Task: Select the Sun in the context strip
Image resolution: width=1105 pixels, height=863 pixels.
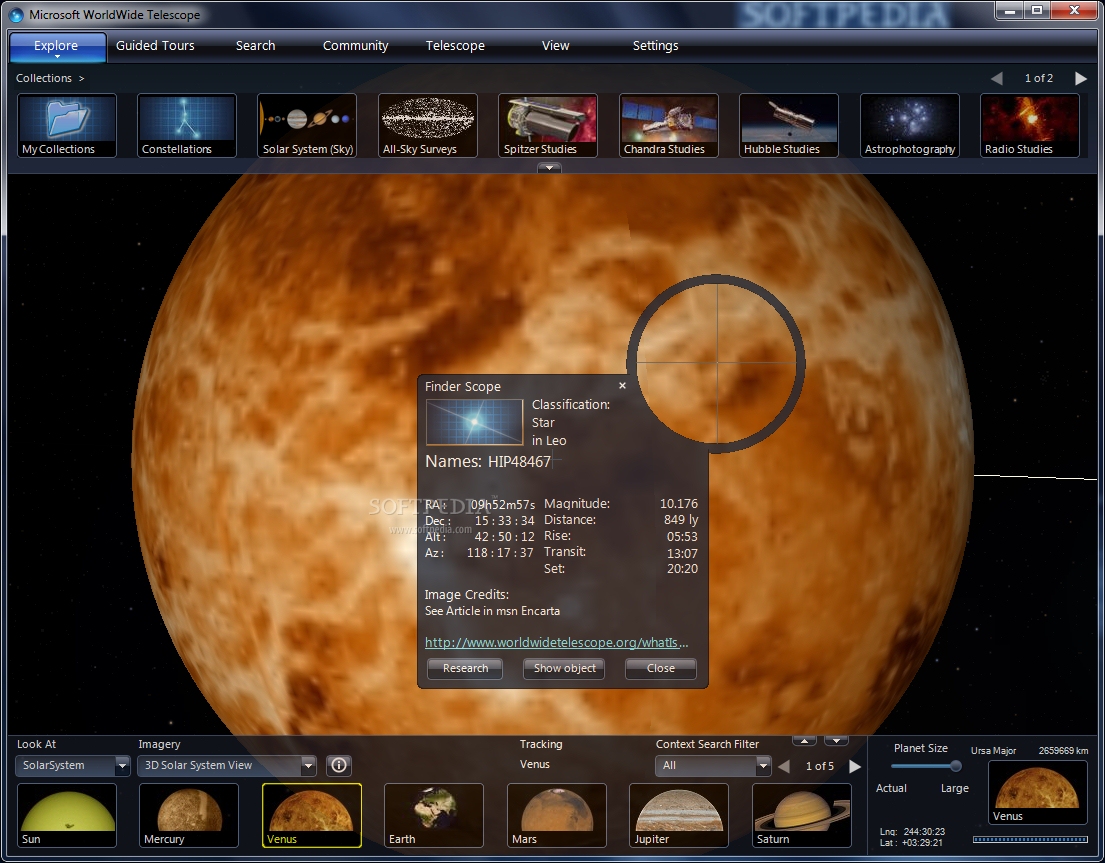Action: [67, 815]
